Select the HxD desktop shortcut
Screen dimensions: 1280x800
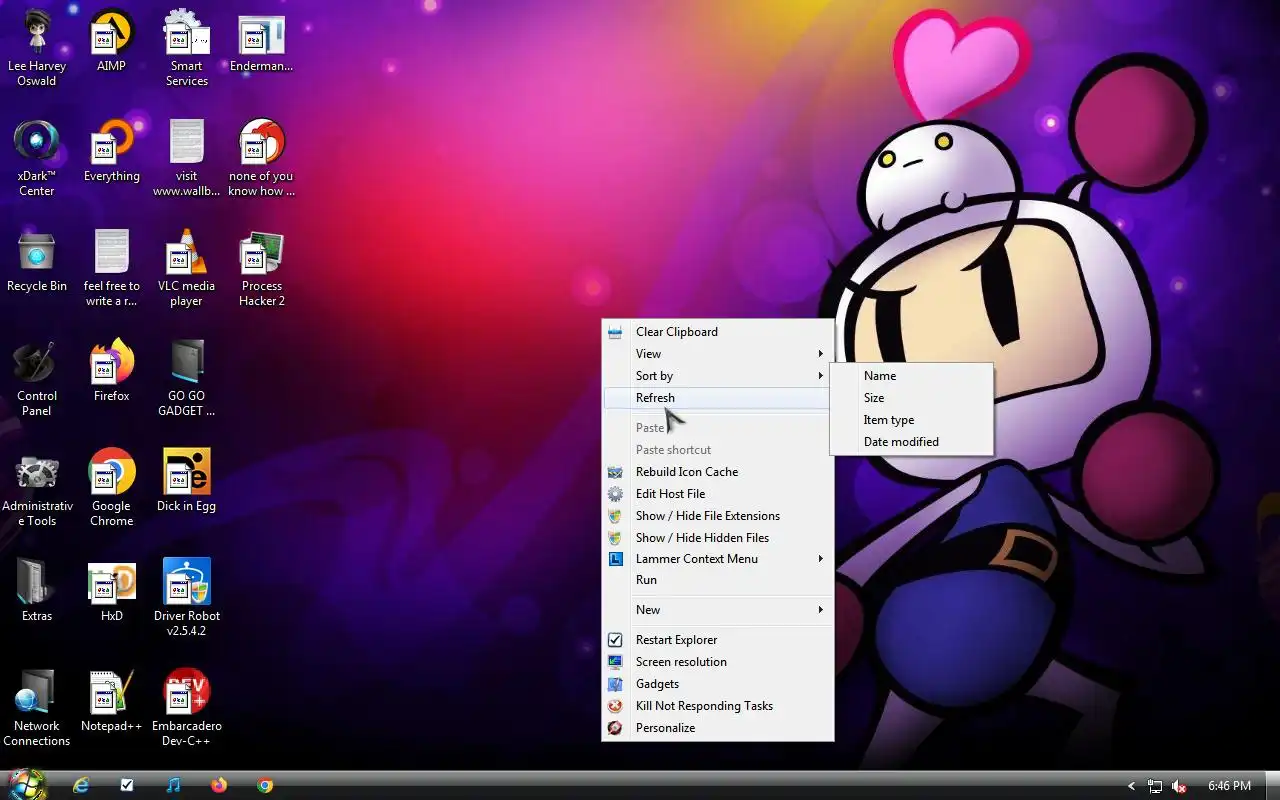click(111, 593)
